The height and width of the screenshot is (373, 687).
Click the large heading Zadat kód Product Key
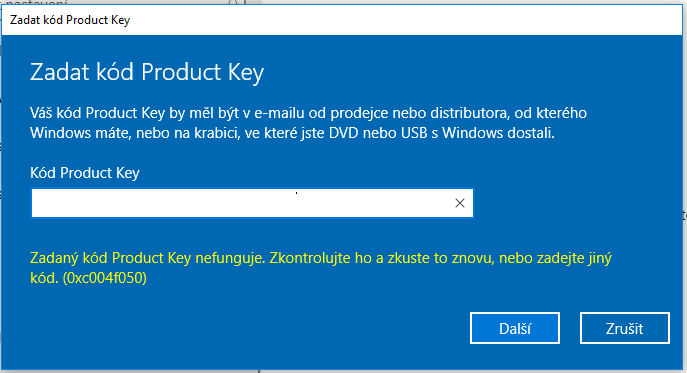(x=147, y=72)
